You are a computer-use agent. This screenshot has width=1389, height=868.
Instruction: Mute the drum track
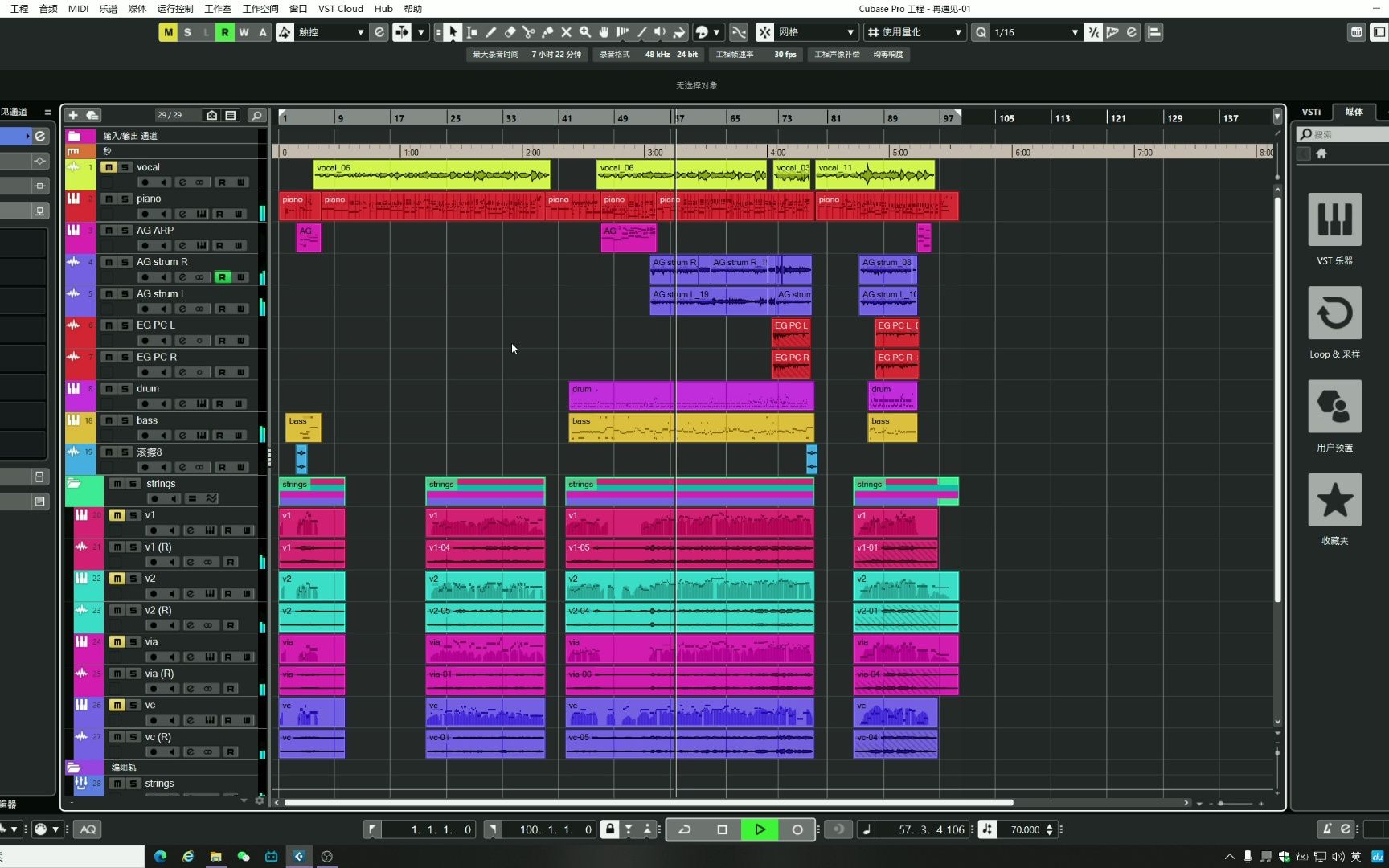[109, 388]
